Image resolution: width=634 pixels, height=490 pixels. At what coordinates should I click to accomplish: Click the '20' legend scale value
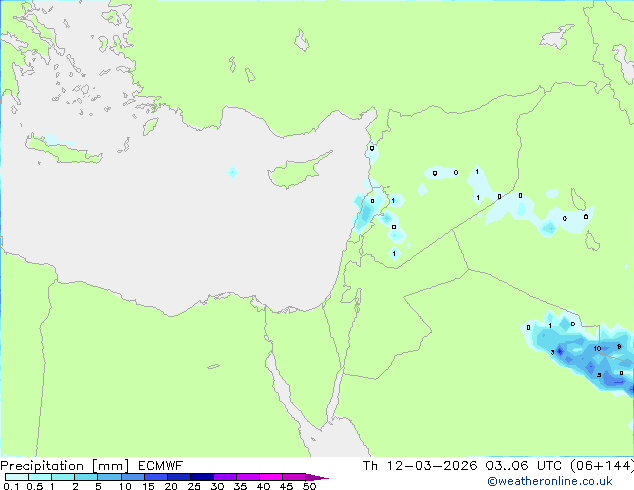[x=171, y=486]
